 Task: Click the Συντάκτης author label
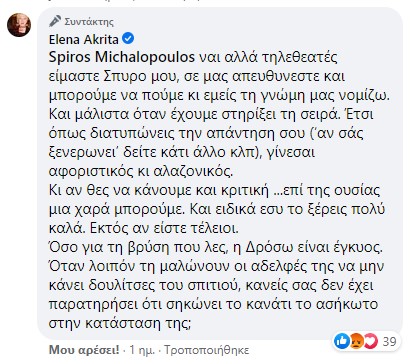tap(89, 22)
